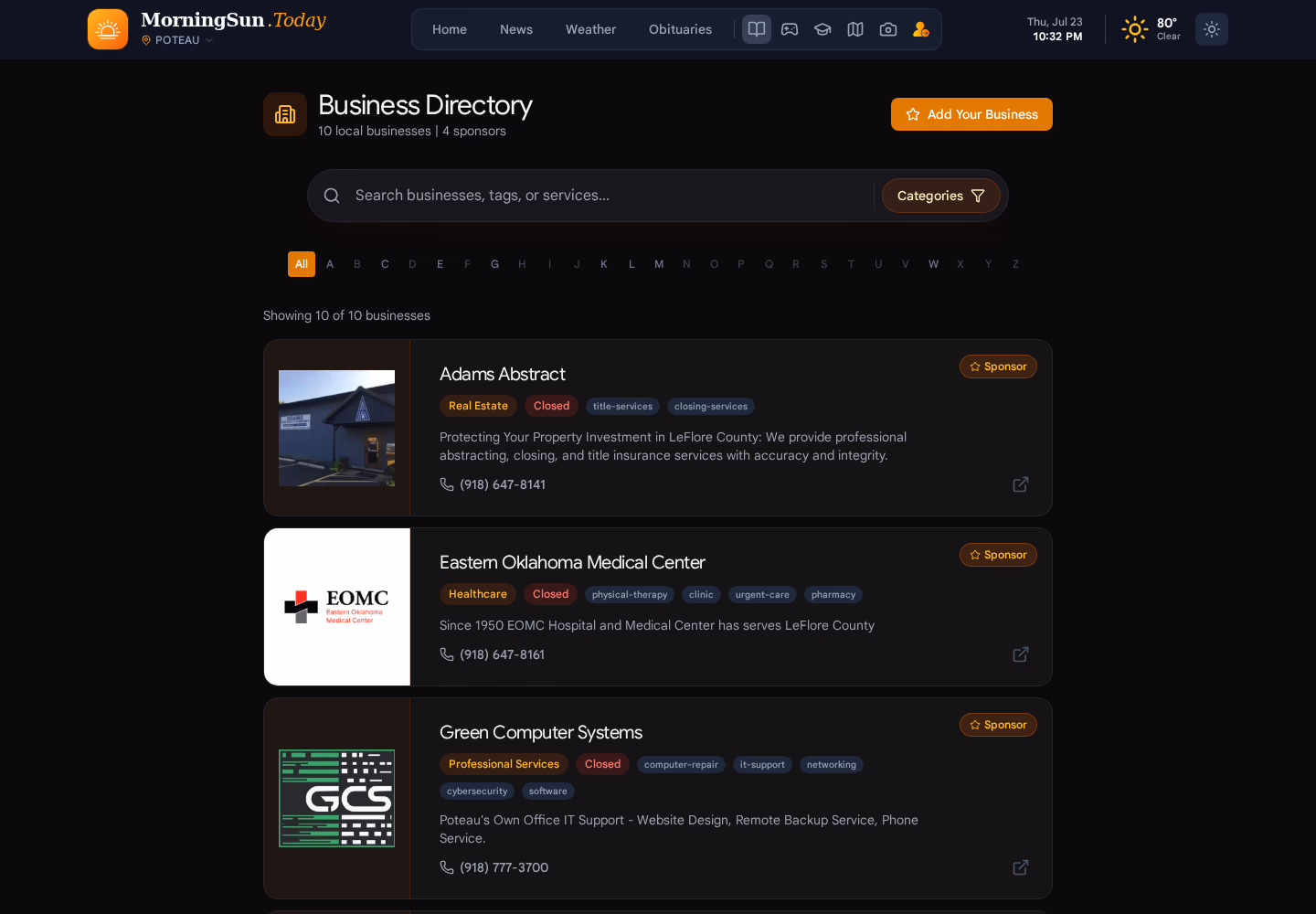
Task: Click the clinic tag
Action: point(701,595)
